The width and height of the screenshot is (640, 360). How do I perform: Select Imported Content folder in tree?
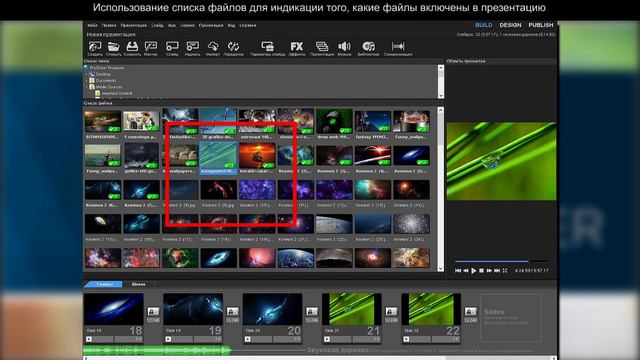pyautogui.click(x=114, y=93)
